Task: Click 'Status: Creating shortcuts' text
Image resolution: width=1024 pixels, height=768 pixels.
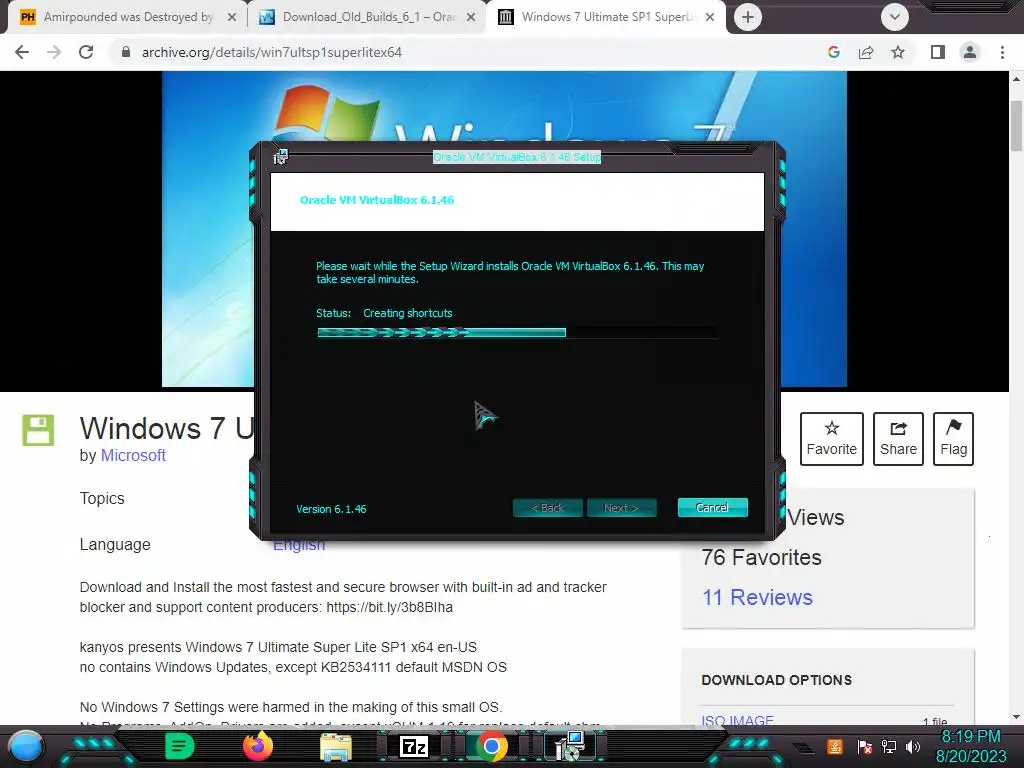Action: tap(384, 313)
